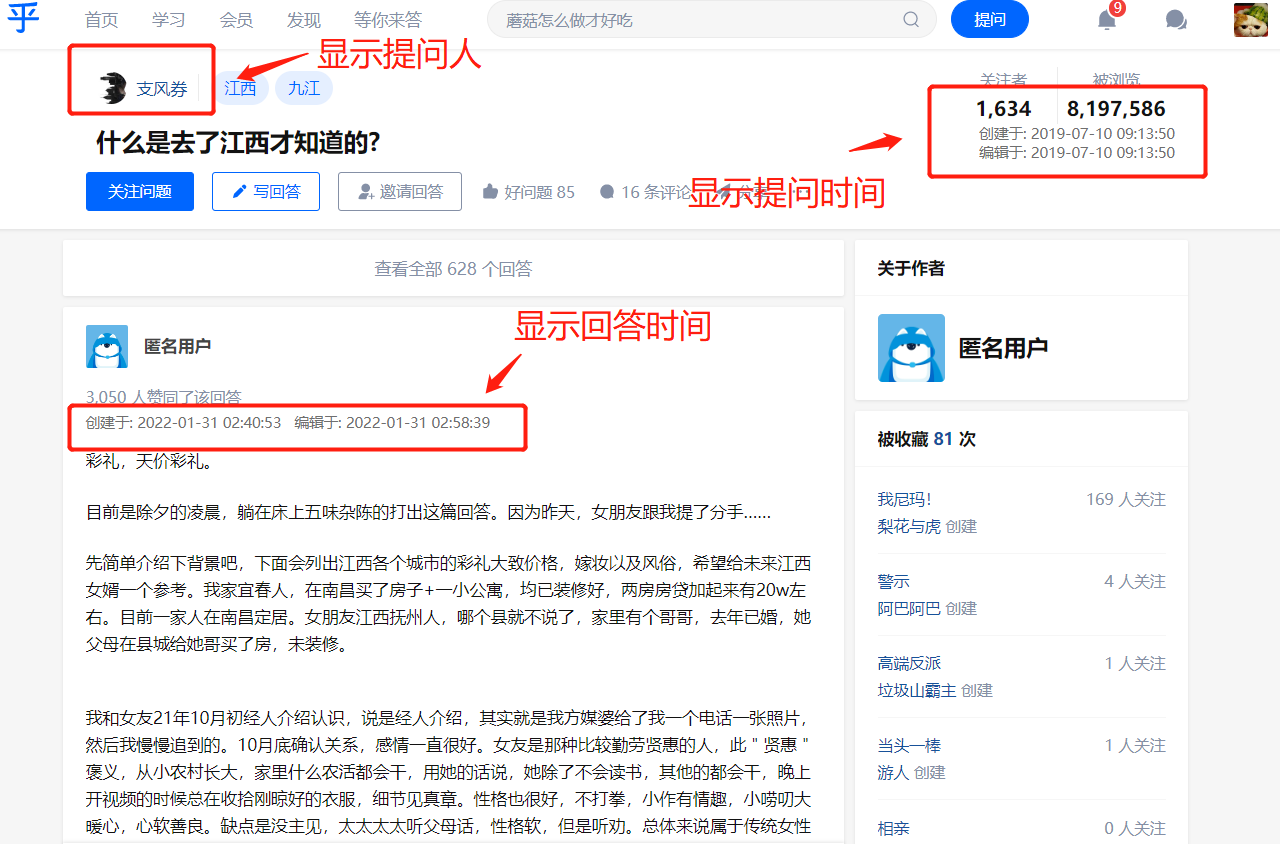
Task: Upvote question via 好问题 85 thumbs-up
Action: (528, 192)
